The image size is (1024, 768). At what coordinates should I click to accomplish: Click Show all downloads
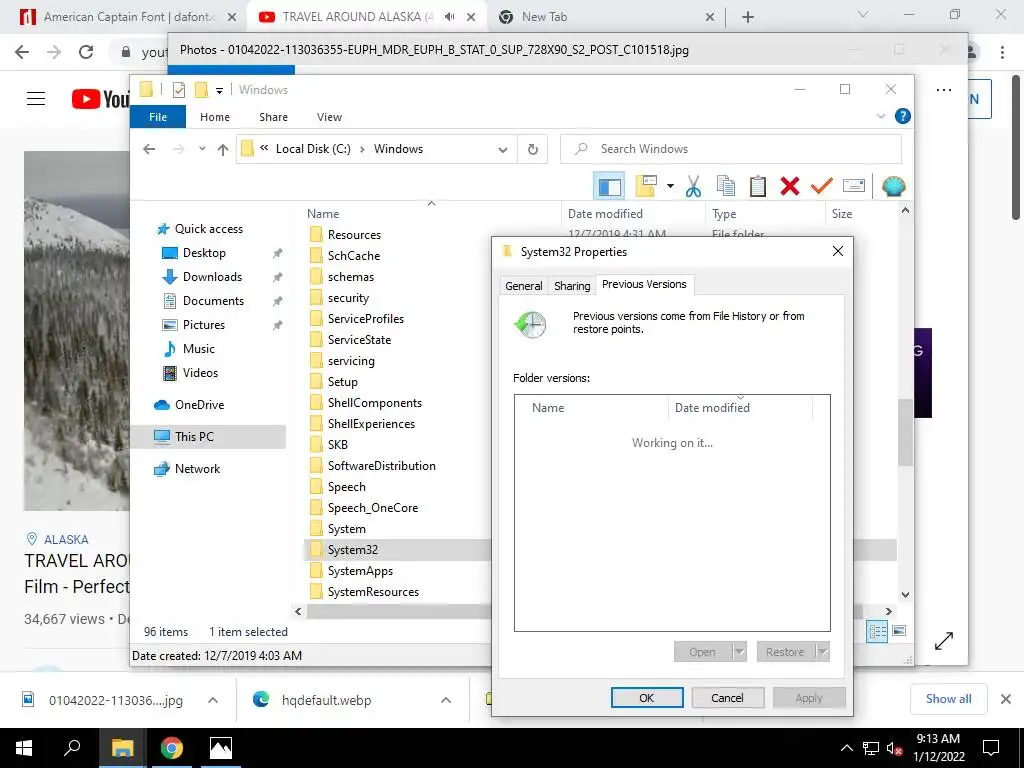948,699
